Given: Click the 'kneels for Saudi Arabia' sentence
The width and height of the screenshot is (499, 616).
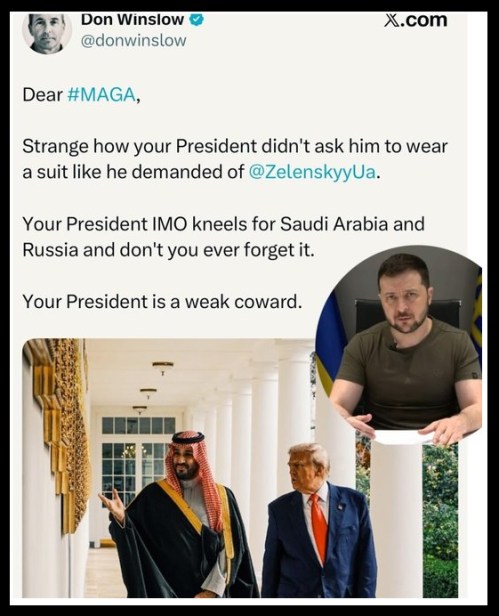Looking at the screenshot, I should coord(223,237).
